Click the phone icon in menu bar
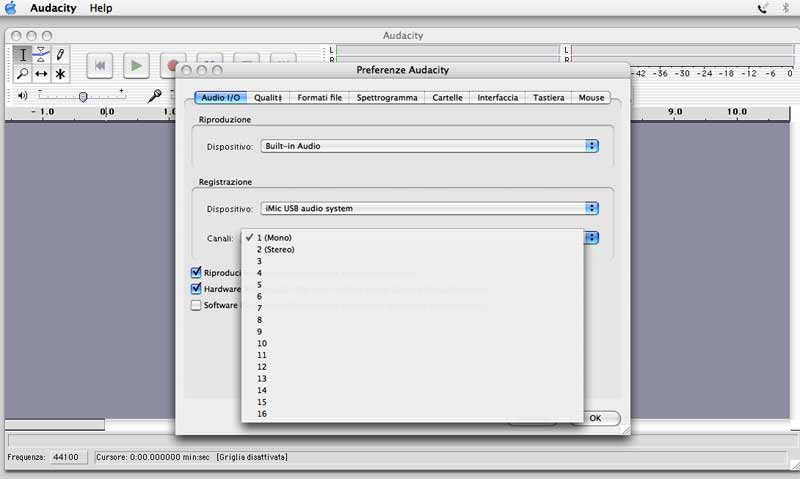The image size is (800, 479). coord(763,8)
